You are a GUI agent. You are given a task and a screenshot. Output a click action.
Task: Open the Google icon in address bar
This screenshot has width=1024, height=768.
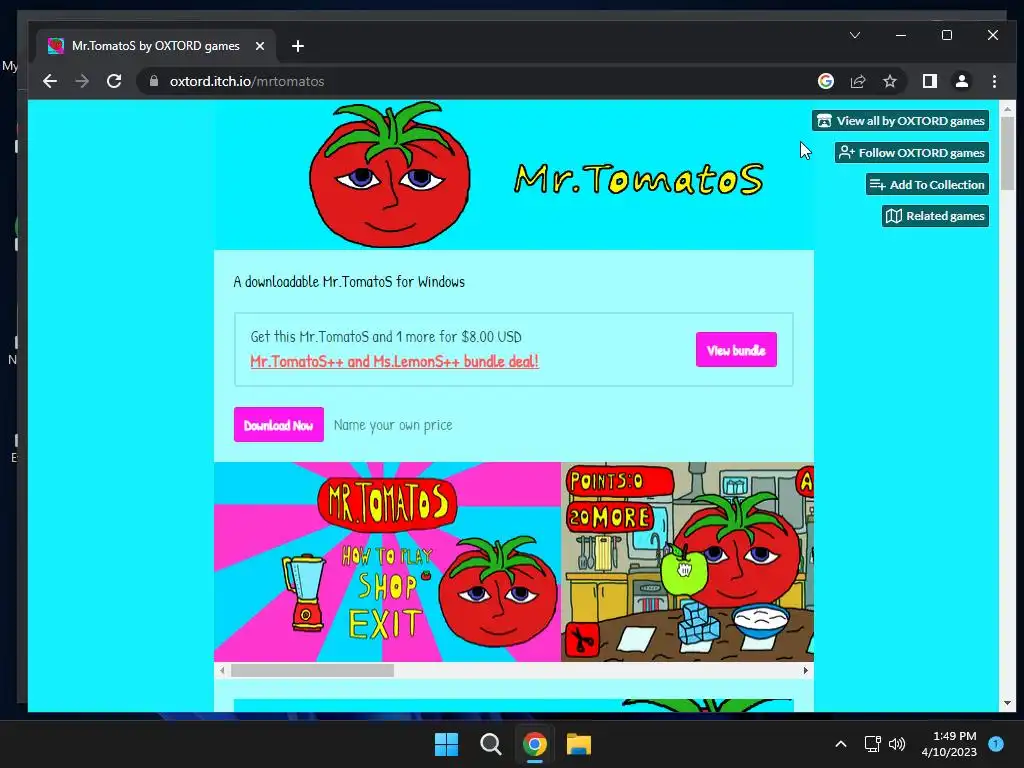click(825, 81)
